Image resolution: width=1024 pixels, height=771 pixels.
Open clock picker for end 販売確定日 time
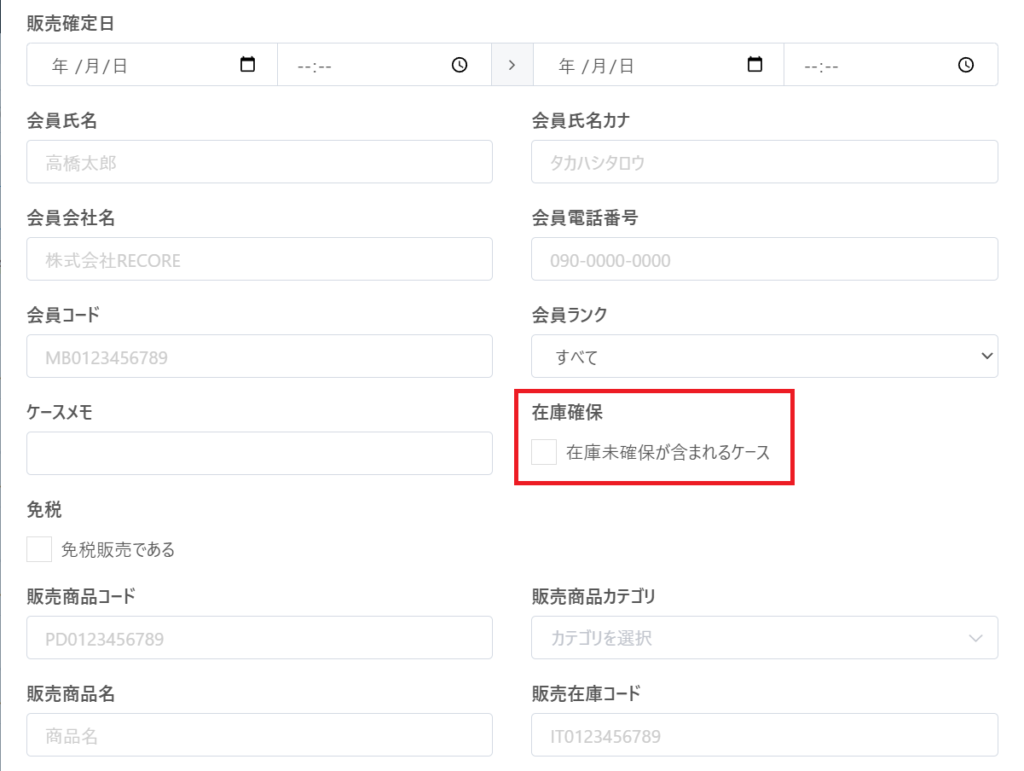[965, 65]
